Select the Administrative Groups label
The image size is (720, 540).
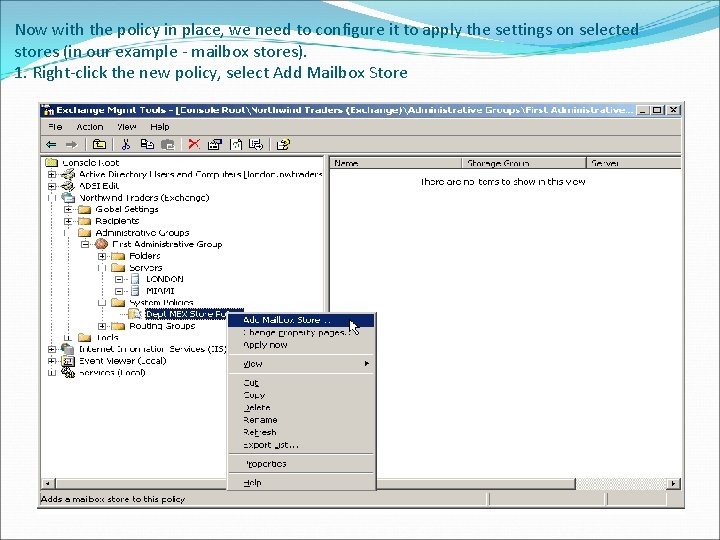click(142, 232)
